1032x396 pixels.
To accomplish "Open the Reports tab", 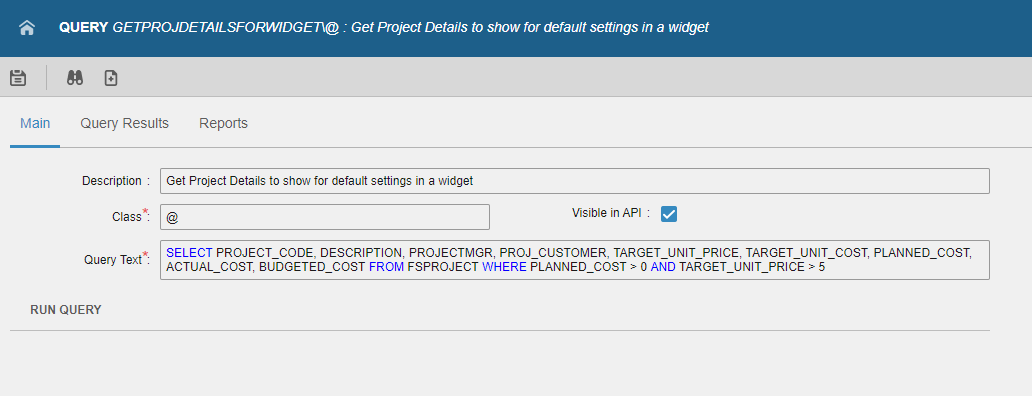I will click(x=223, y=123).
